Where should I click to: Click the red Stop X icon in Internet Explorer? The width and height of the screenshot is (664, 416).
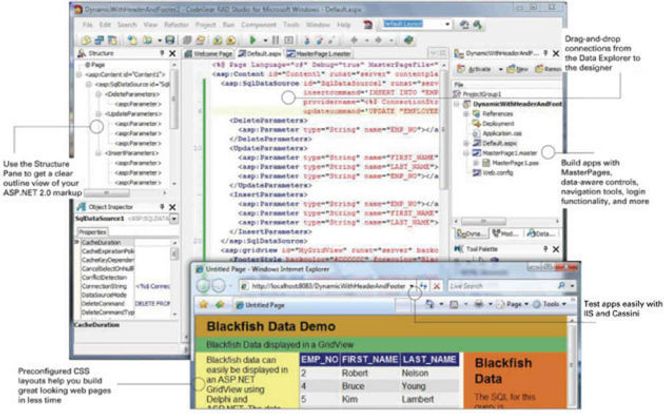pos(437,286)
